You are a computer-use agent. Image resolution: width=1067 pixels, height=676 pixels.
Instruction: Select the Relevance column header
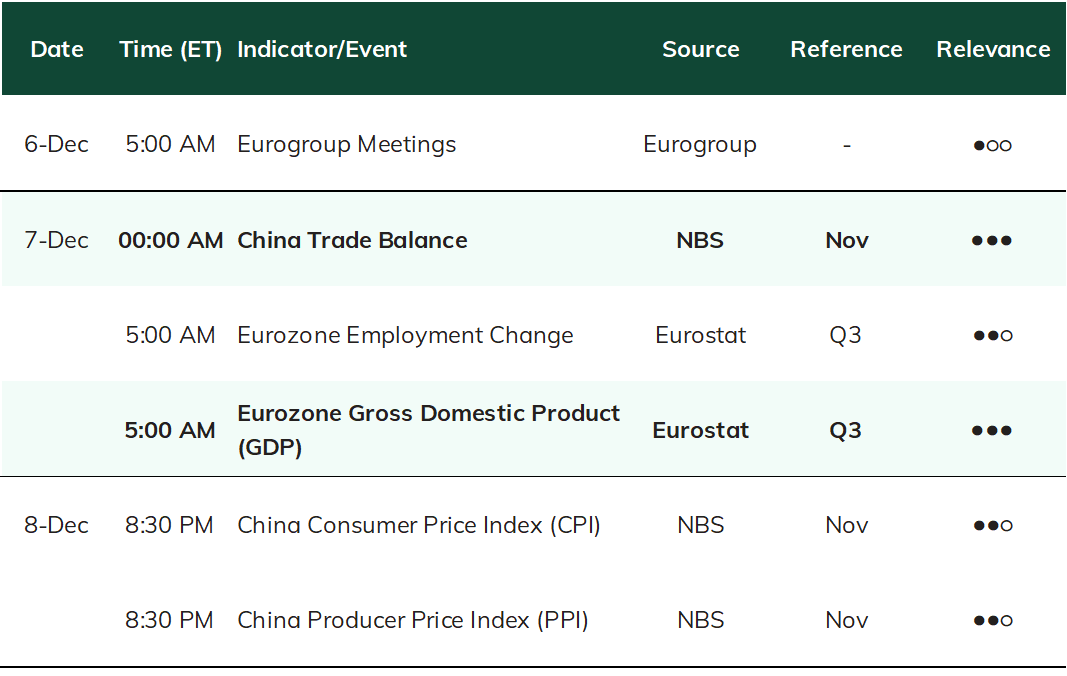click(x=994, y=49)
